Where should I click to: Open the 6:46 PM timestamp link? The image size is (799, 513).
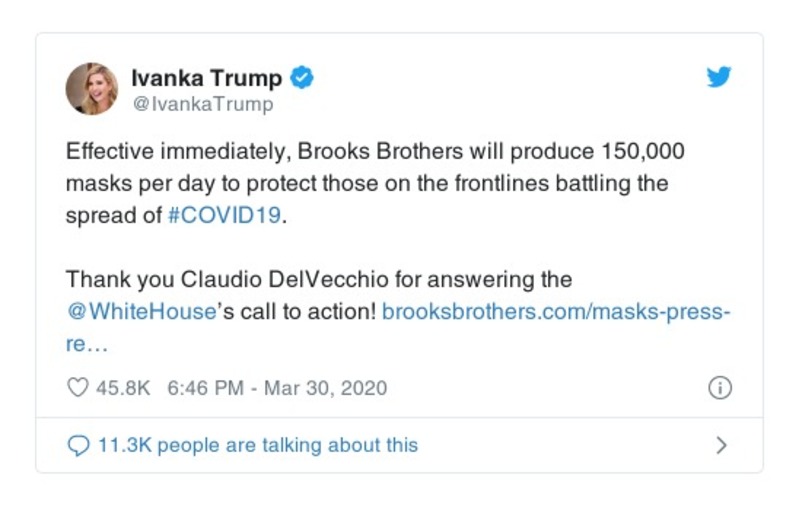point(199,388)
